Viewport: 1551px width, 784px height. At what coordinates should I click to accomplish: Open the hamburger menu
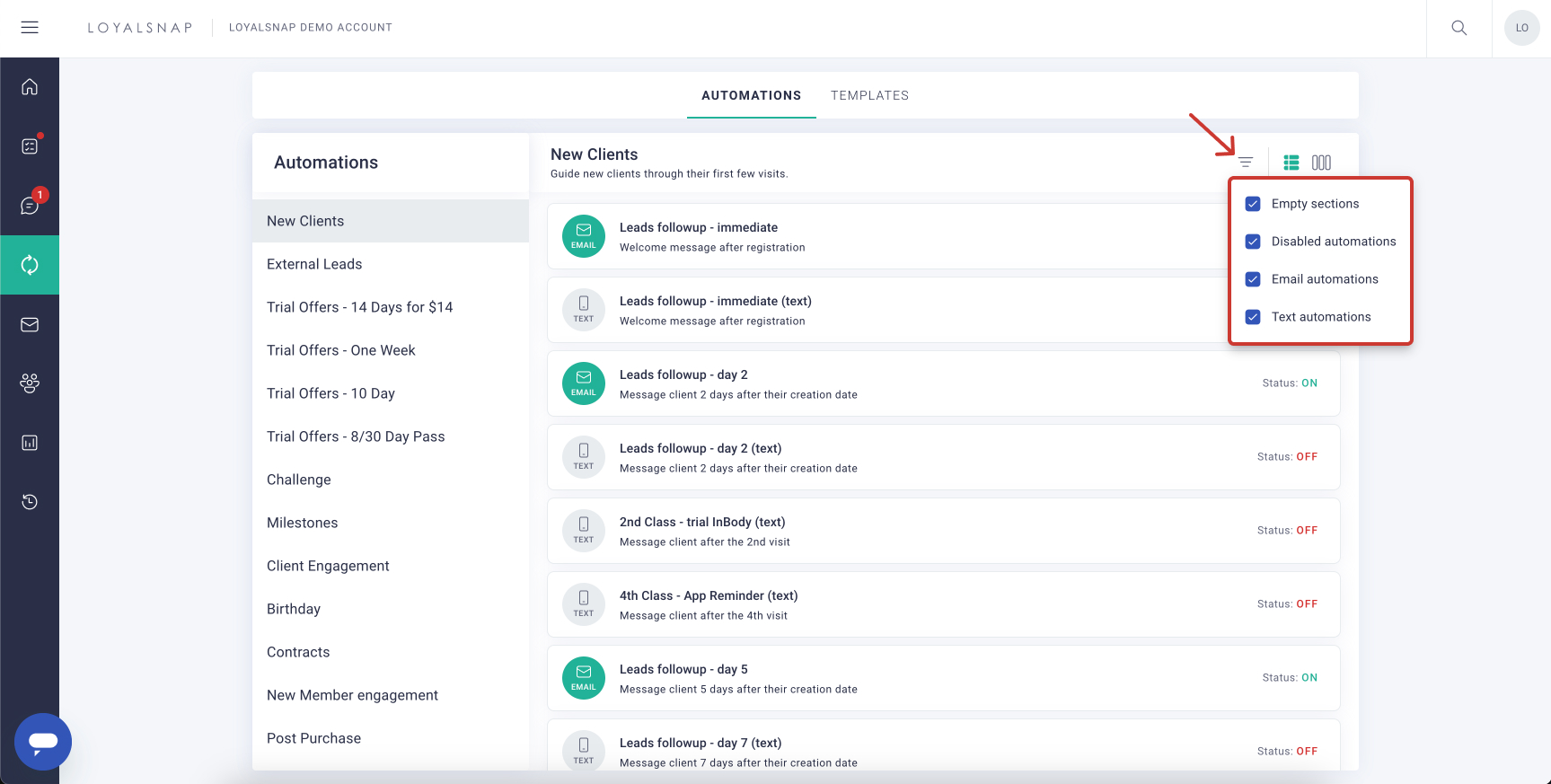(30, 28)
